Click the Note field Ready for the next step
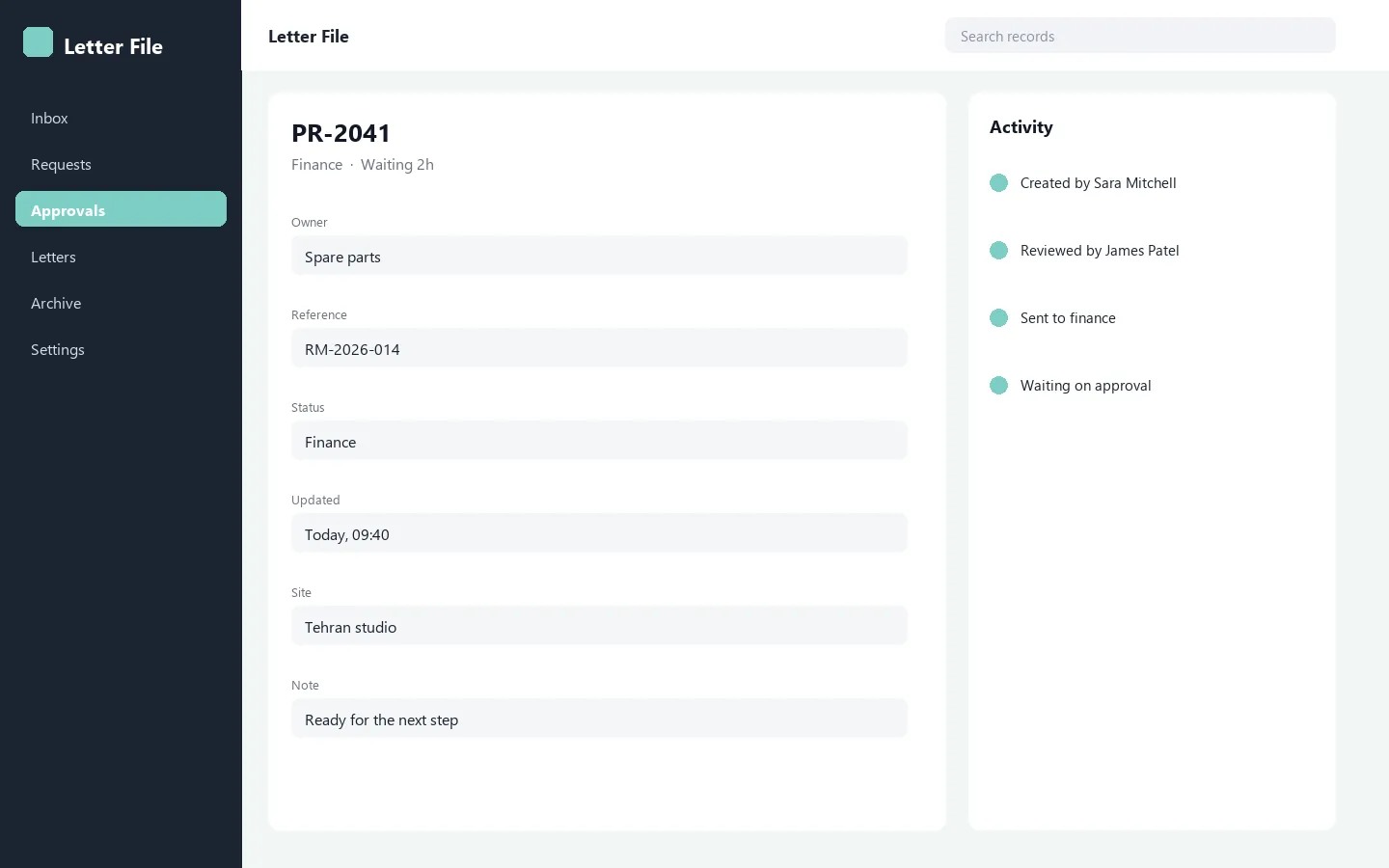 pos(599,719)
